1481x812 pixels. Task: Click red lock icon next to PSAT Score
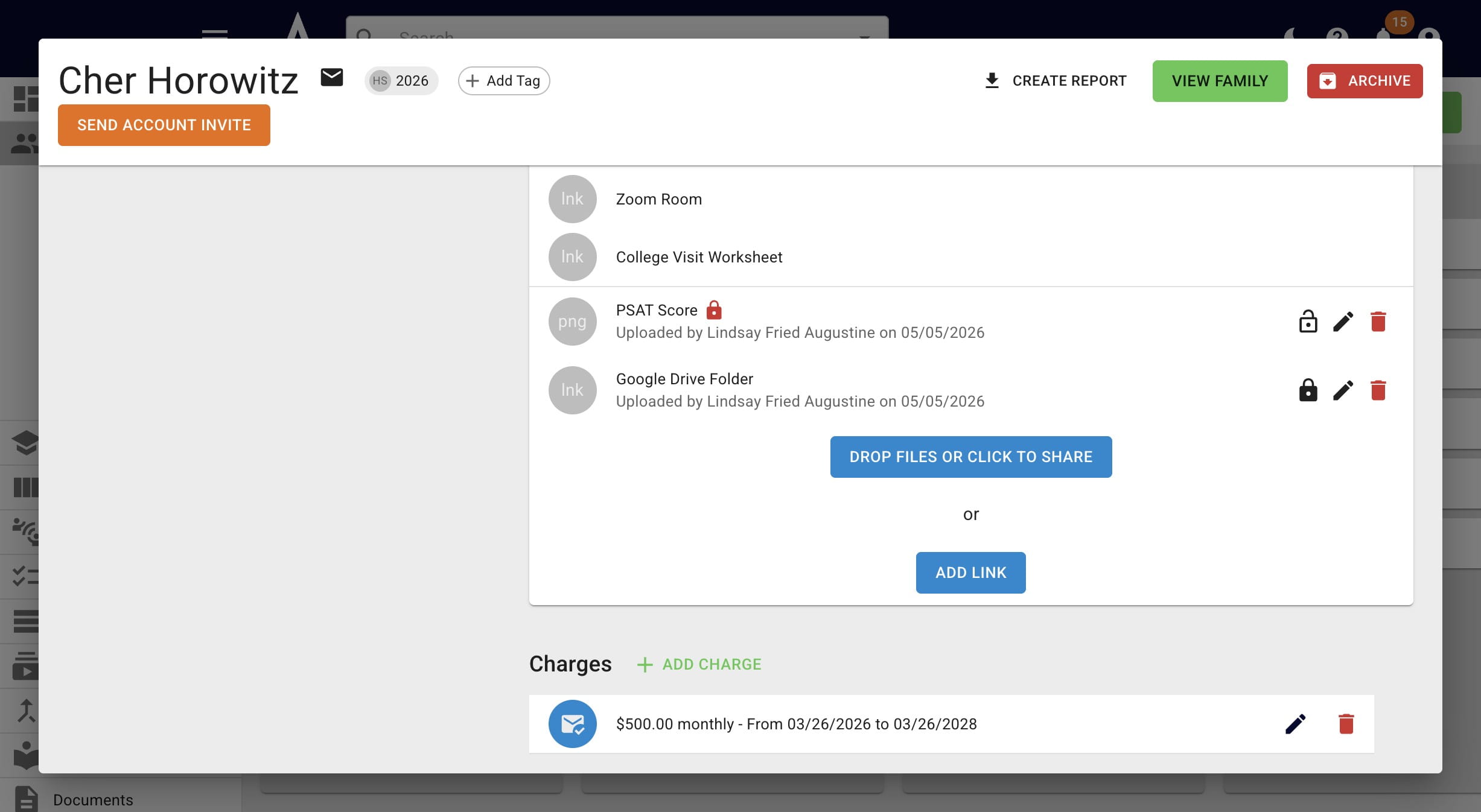714,309
